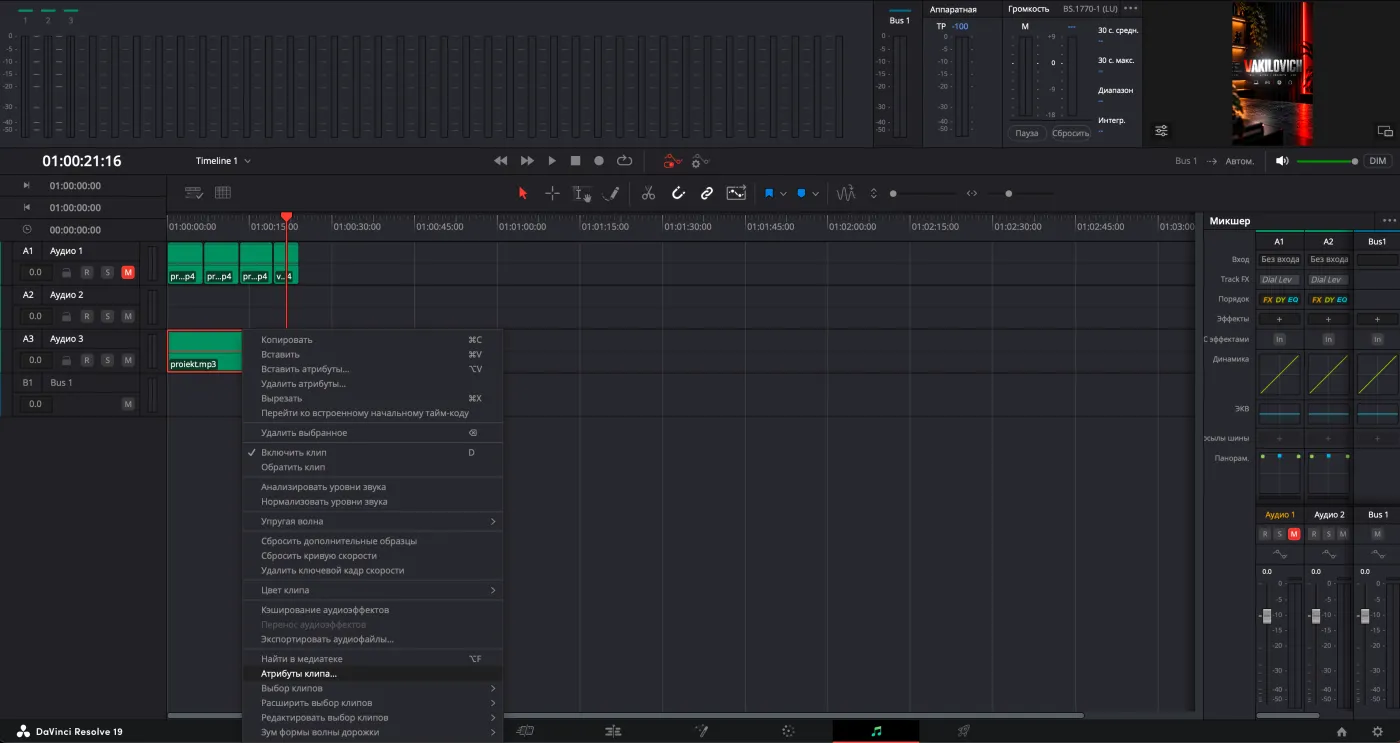Open project settings gear icon
This screenshot has width=1400, height=743.
coord(1377,731)
